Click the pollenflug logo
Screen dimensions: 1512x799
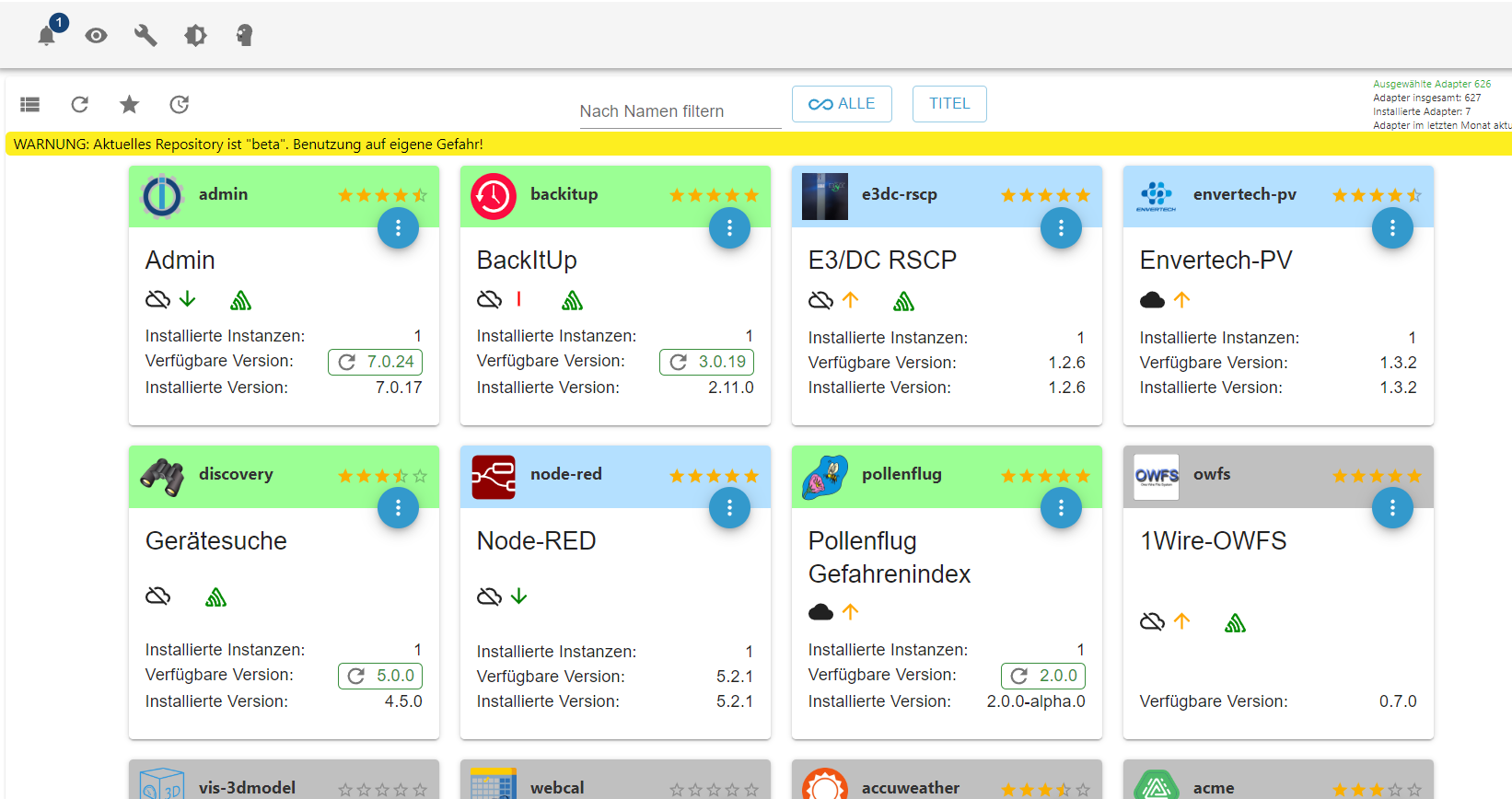(x=825, y=477)
